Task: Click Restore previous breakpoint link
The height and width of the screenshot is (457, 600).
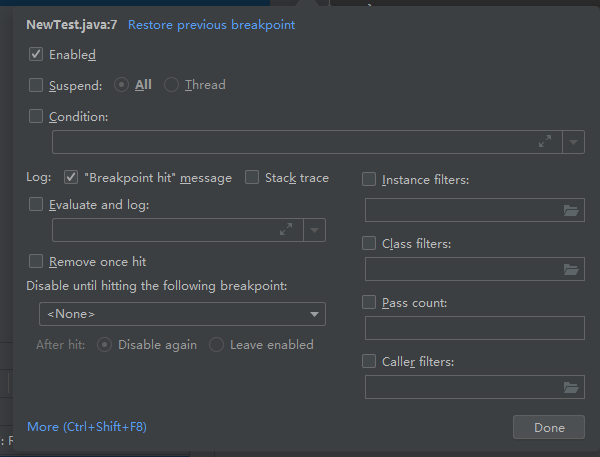Action: (211, 25)
